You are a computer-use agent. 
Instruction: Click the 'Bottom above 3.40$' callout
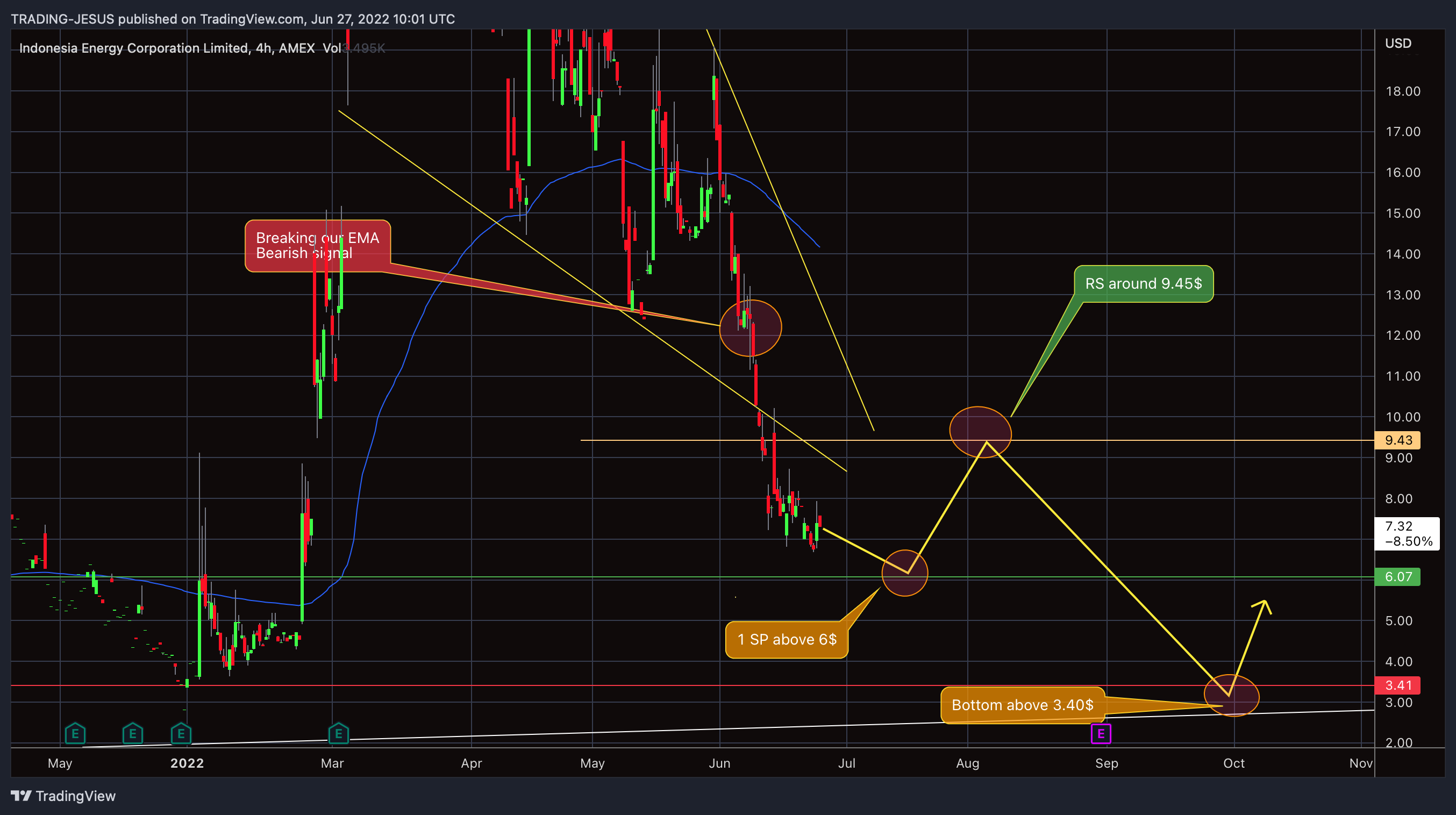pyautogui.click(x=1023, y=705)
